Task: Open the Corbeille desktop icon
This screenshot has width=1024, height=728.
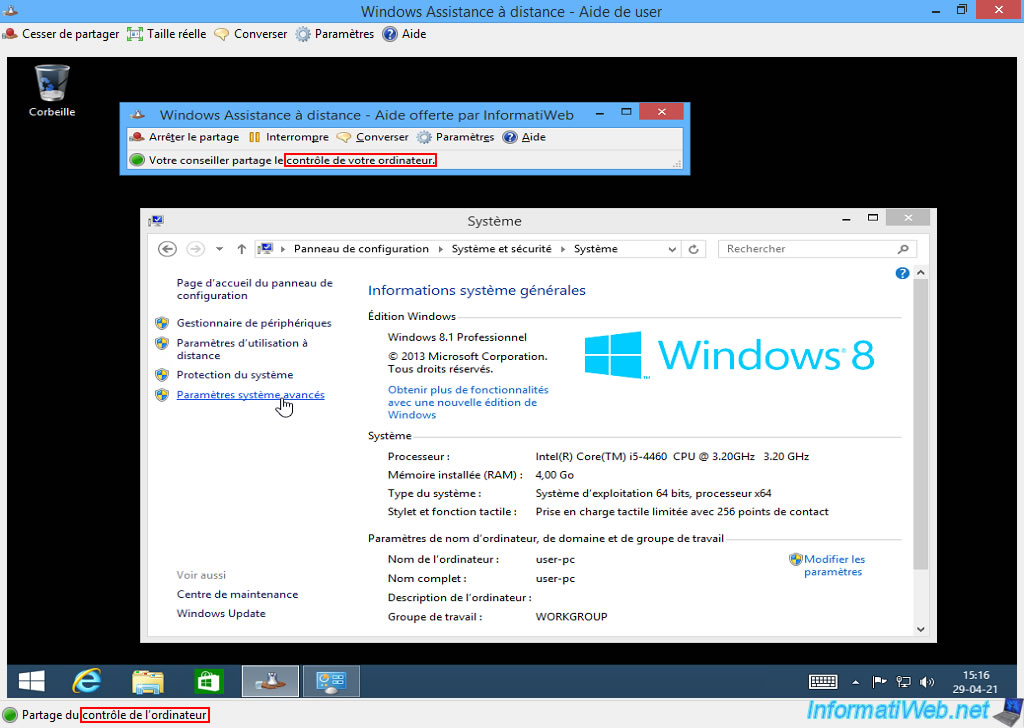Action: click(x=52, y=91)
